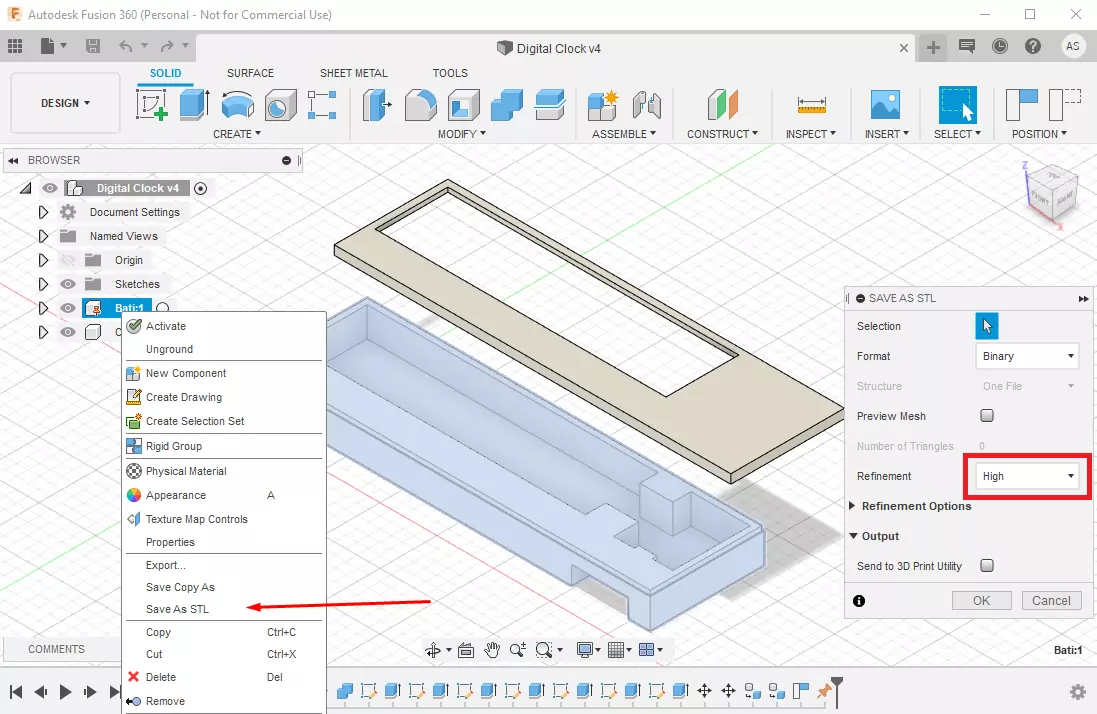The height and width of the screenshot is (714, 1097).
Task: Switch to the SURFACE tab
Action: tap(250, 73)
